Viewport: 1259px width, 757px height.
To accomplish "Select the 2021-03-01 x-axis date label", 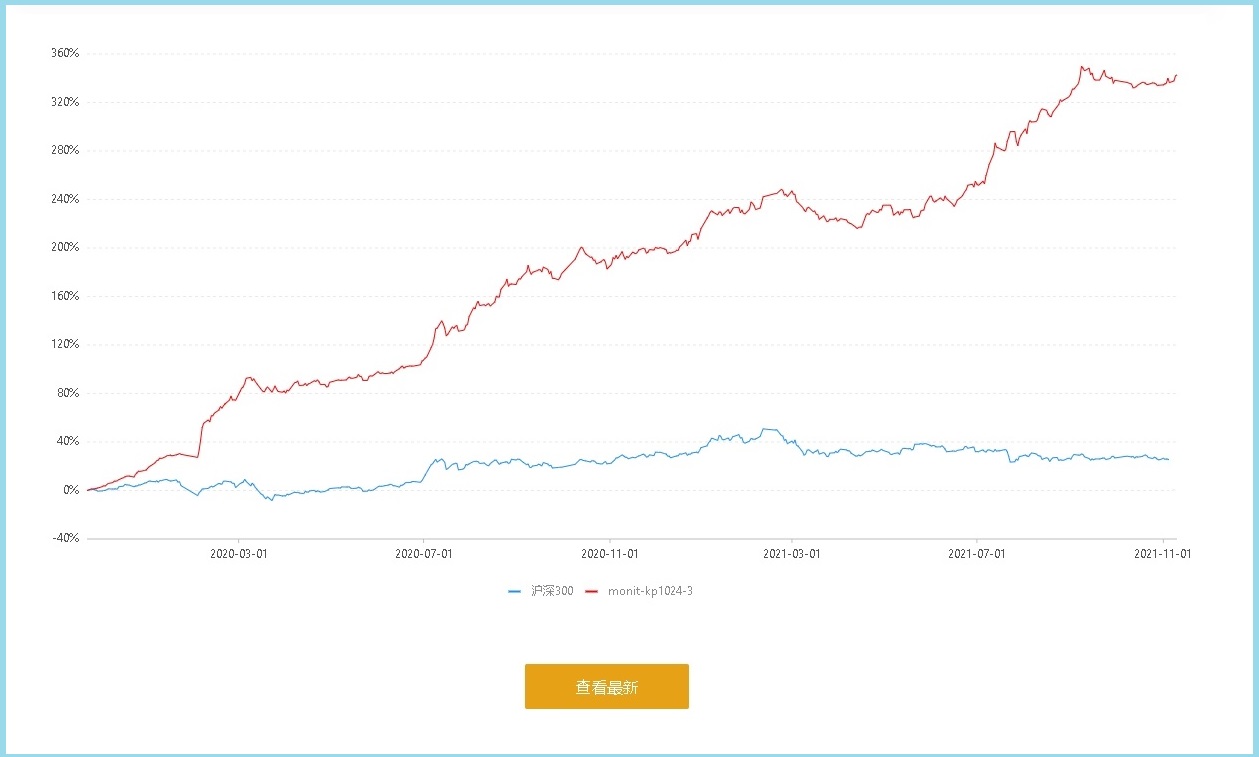I will [x=791, y=552].
